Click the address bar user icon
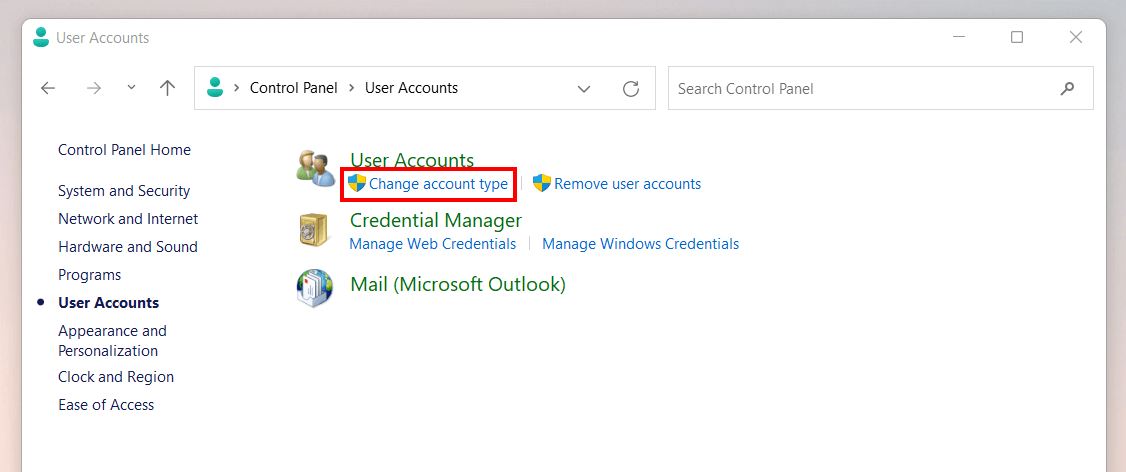This screenshot has width=1126, height=472. [214, 88]
